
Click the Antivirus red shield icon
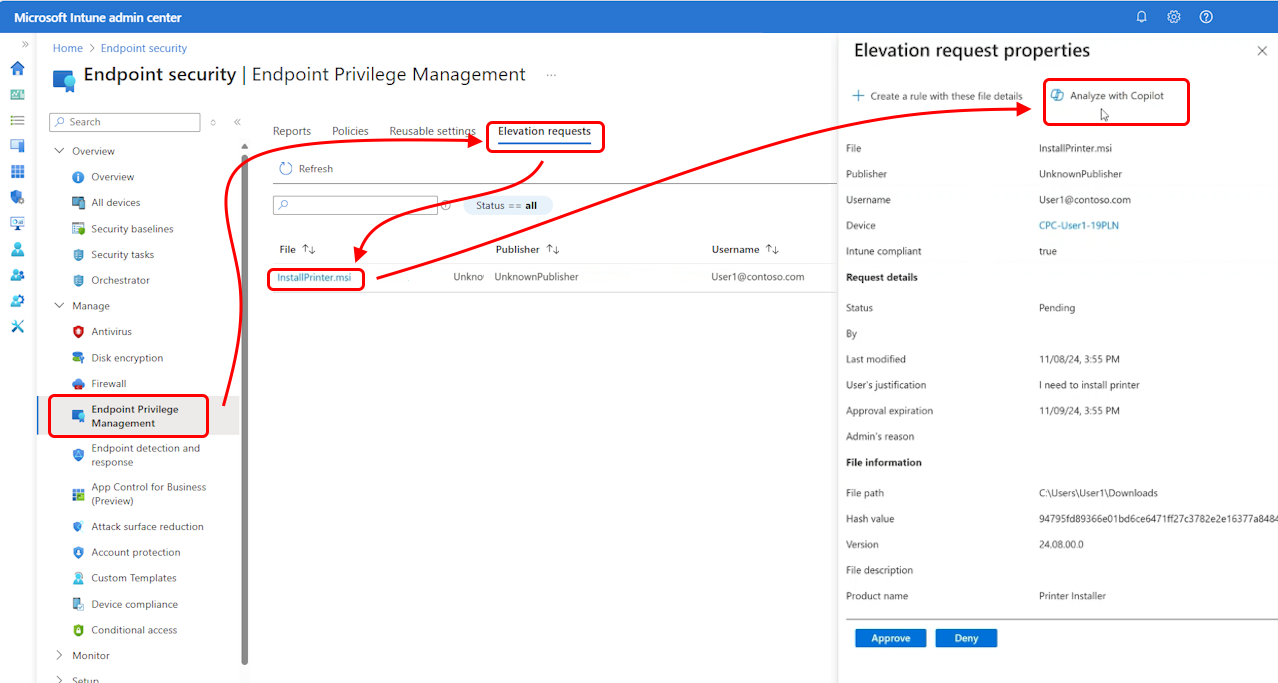point(79,332)
